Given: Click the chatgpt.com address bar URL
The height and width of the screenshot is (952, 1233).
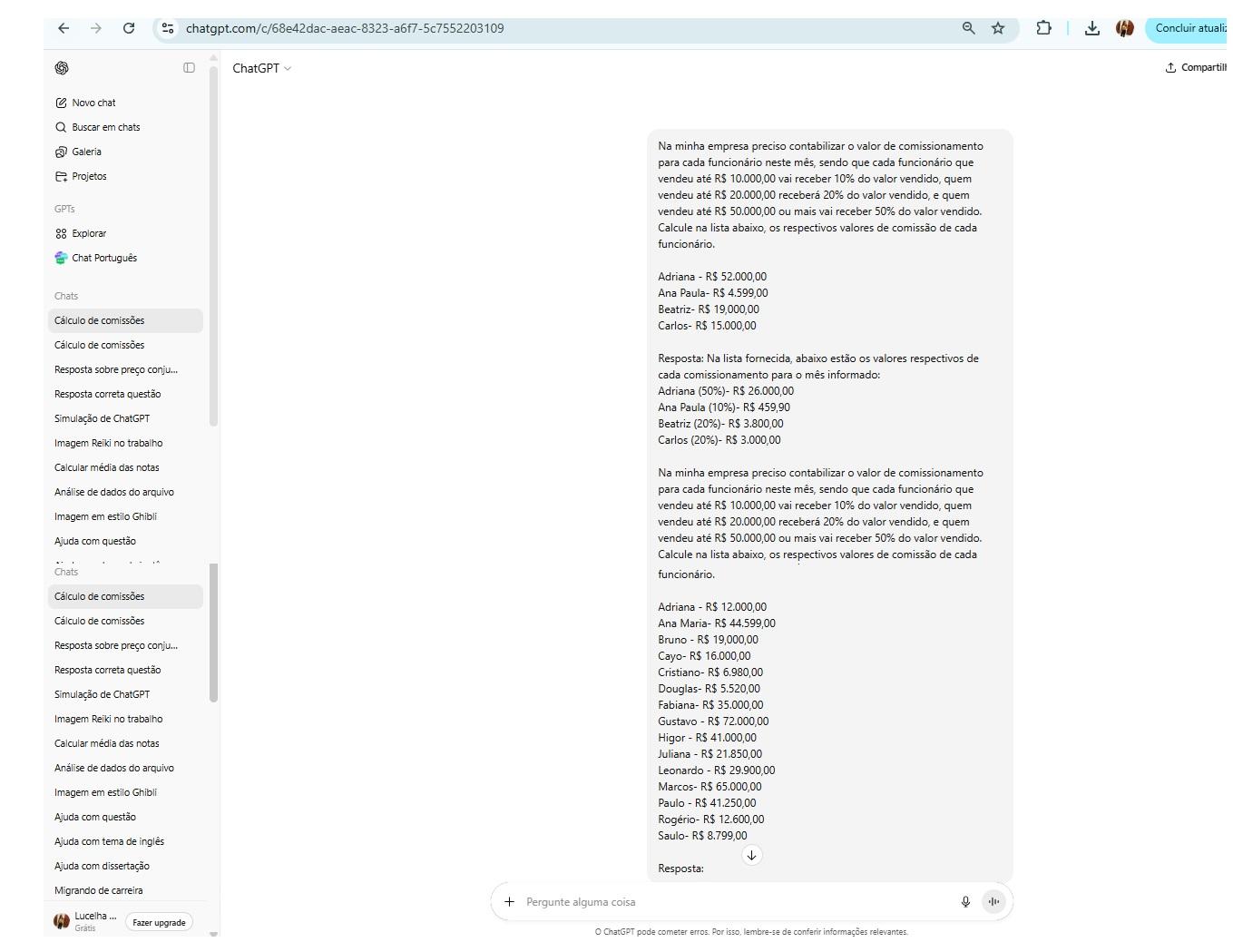Looking at the screenshot, I should pyautogui.click(x=345, y=28).
